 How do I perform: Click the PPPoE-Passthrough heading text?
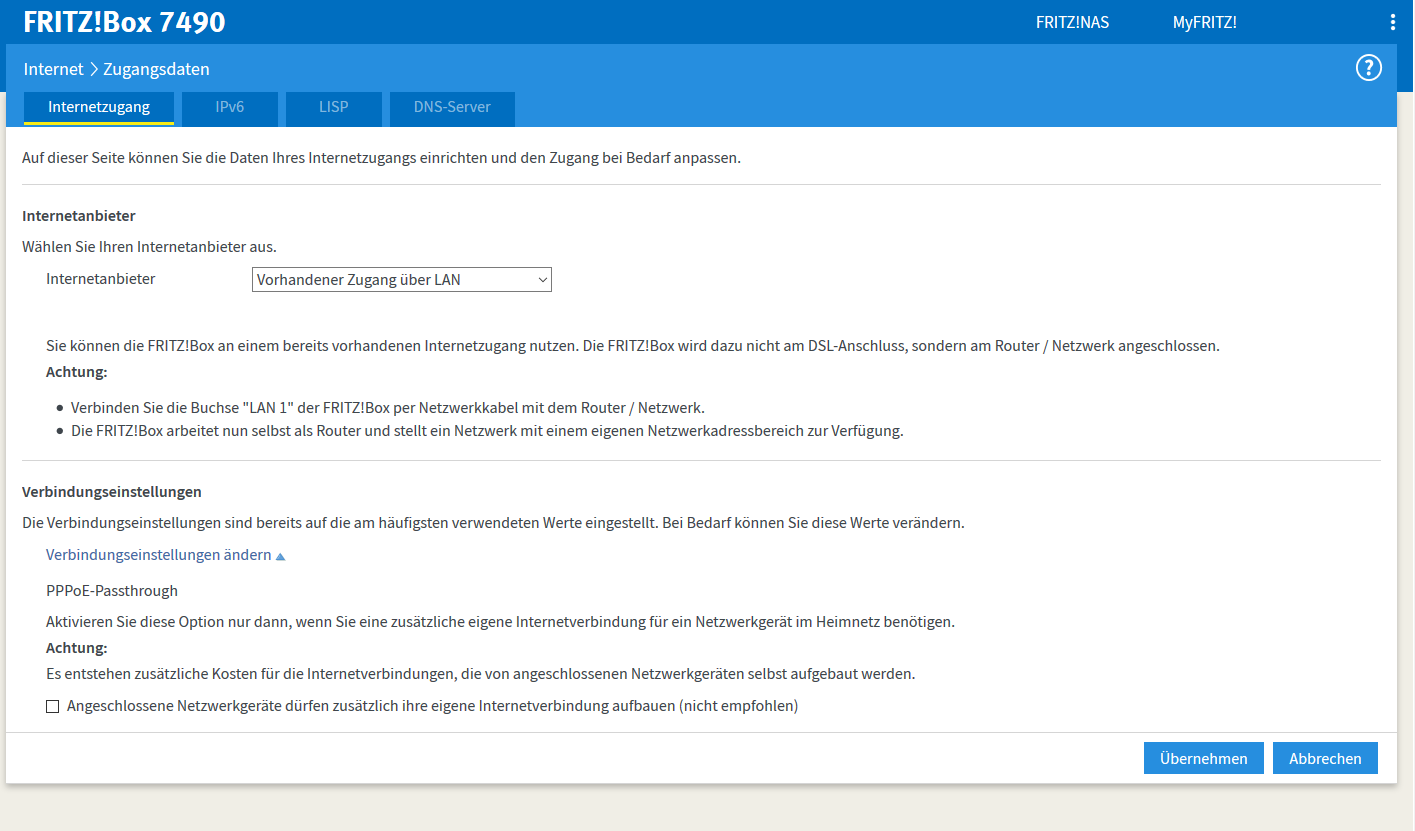(x=112, y=591)
